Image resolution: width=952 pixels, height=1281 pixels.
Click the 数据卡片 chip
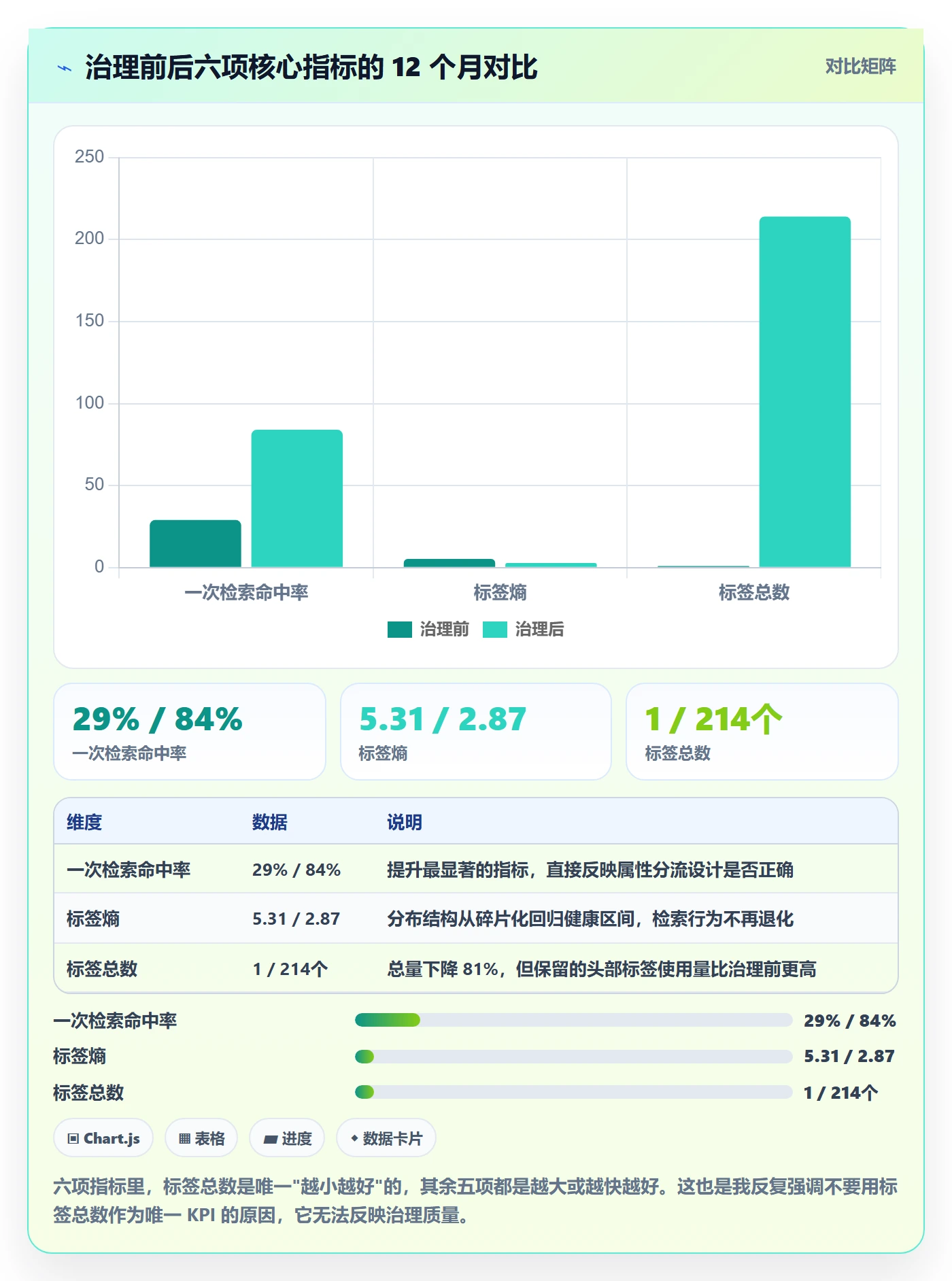coord(386,1138)
